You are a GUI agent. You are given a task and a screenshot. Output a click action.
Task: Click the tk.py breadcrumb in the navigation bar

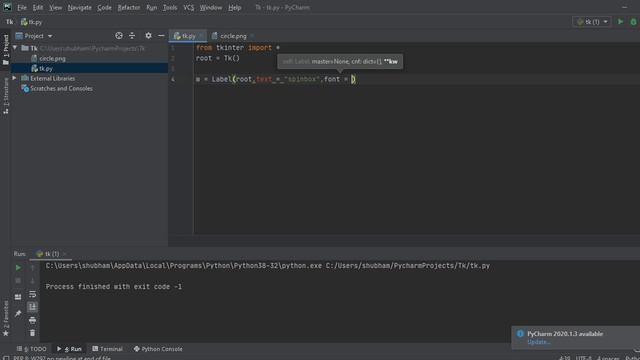coord(32,22)
